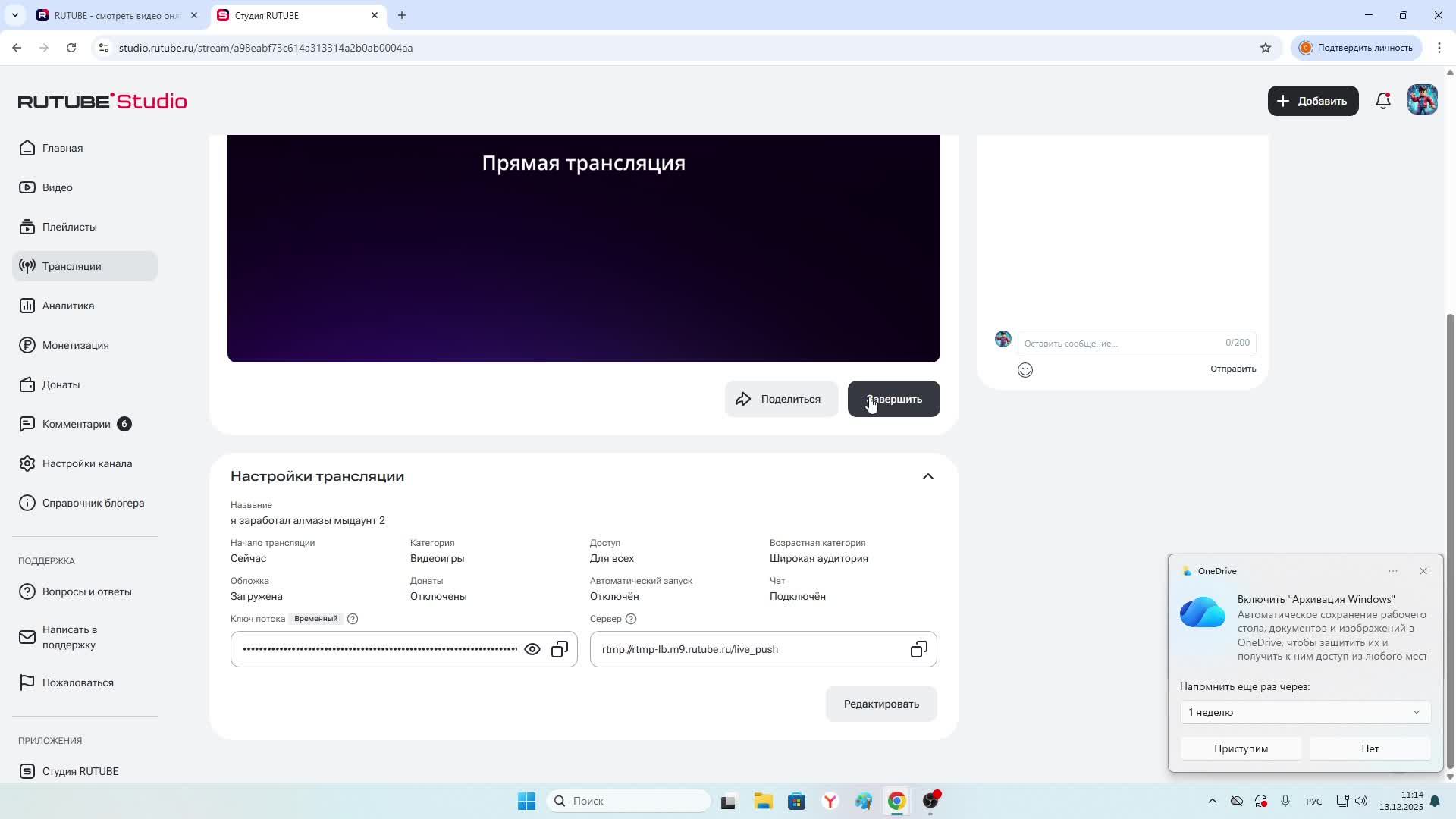Click the notifications bell icon
1456x819 pixels.
1382,101
